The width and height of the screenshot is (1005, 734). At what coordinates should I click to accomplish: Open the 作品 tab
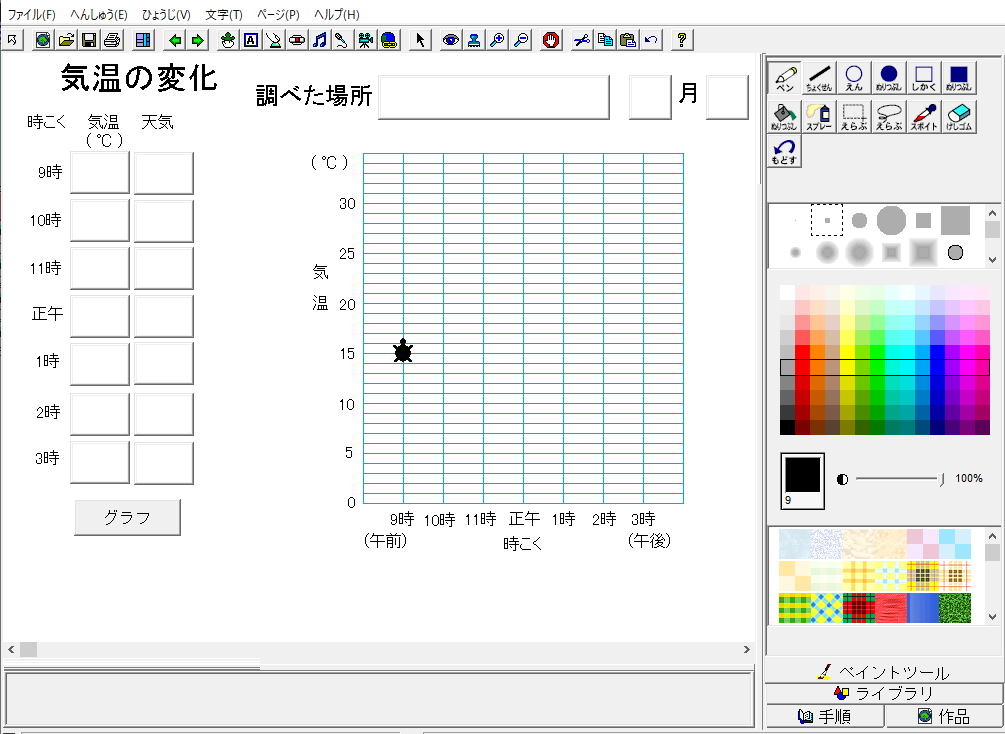point(943,716)
